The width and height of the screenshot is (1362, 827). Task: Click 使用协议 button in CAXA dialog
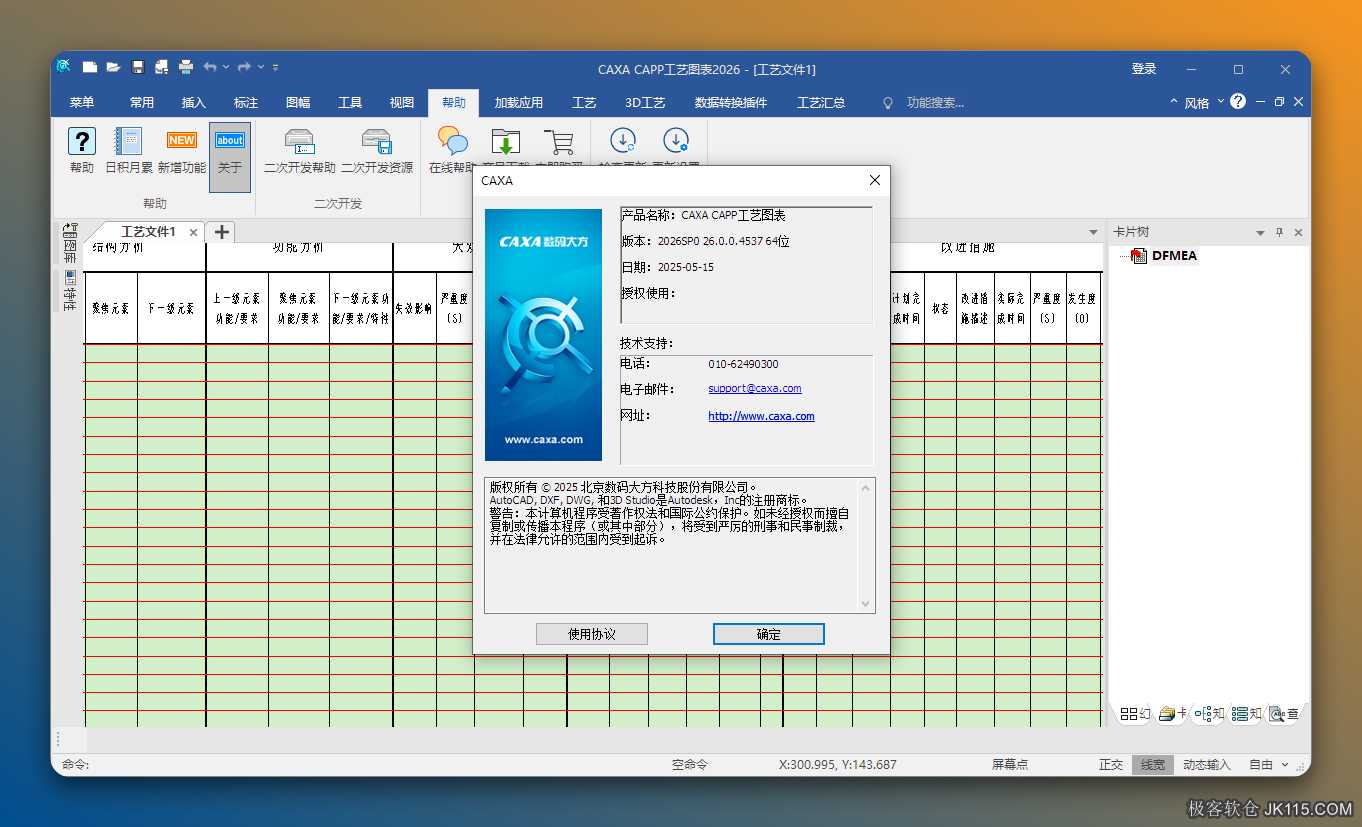pyautogui.click(x=592, y=634)
